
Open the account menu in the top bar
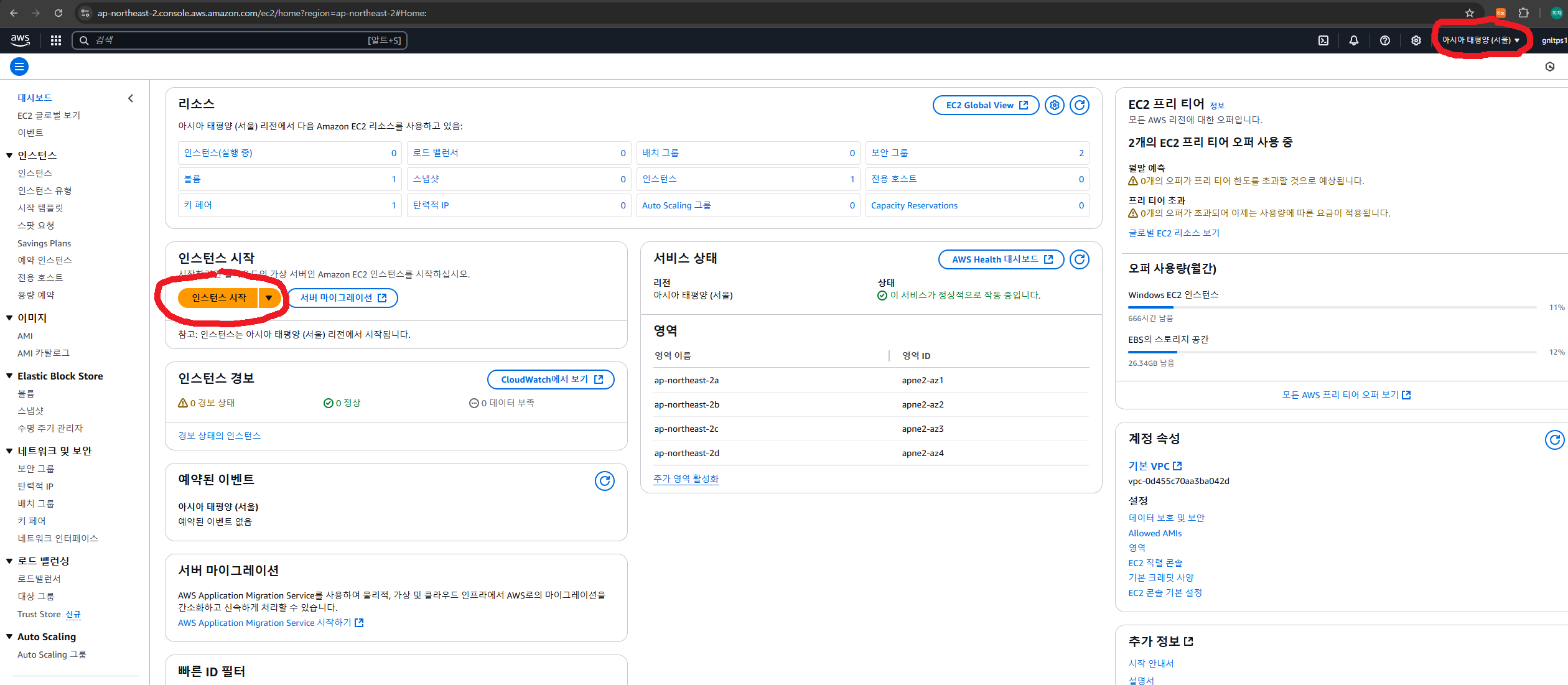pyautogui.click(x=1554, y=40)
